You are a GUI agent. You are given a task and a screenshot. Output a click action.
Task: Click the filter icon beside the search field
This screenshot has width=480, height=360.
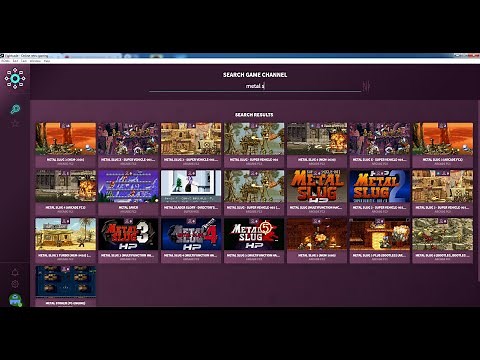pyautogui.click(x=366, y=86)
